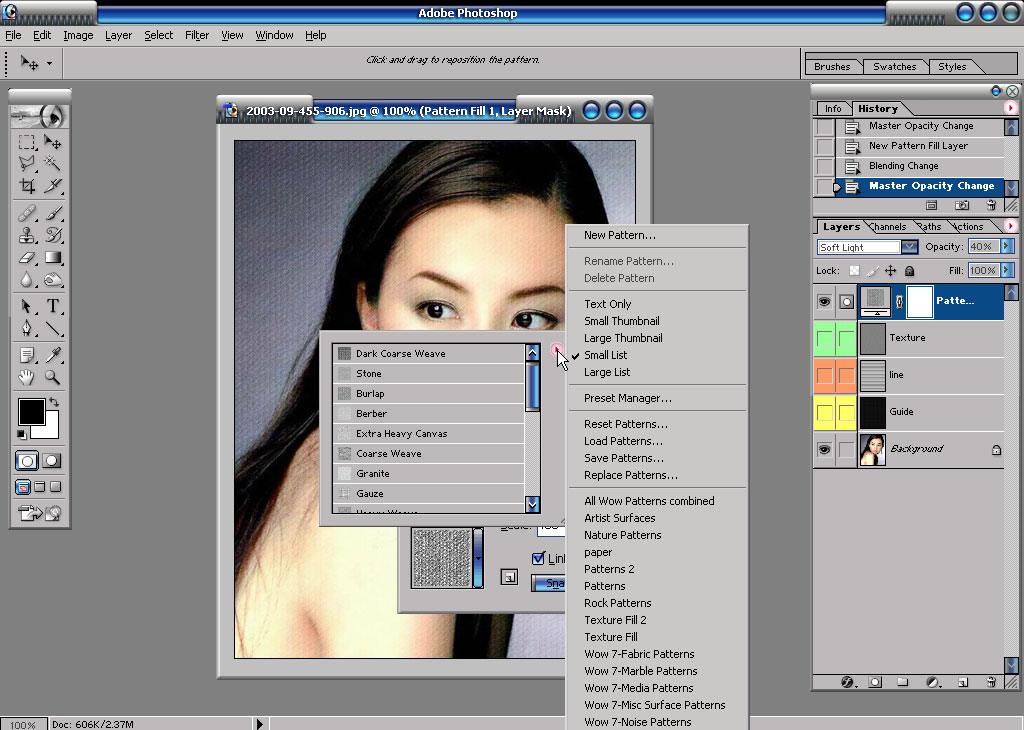1024x730 pixels.
Task: Load the Rock Patterns set
Action: [x=617, y=603]
